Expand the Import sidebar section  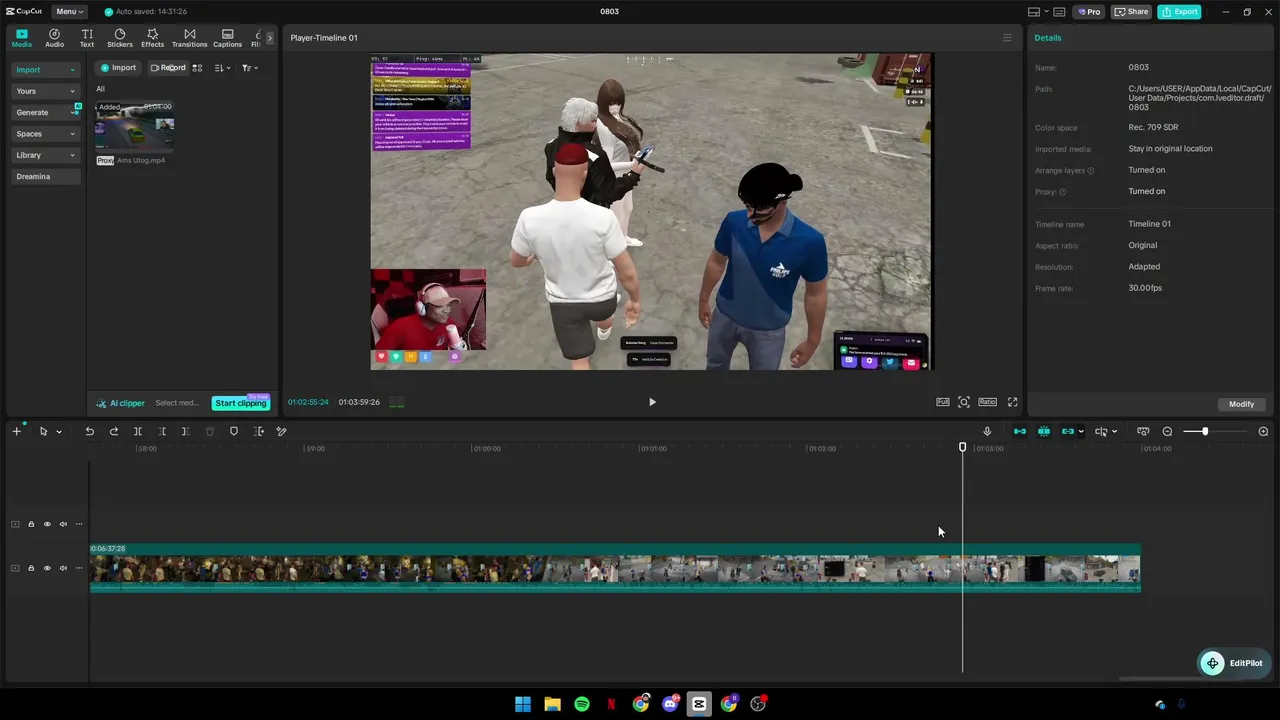45,70
